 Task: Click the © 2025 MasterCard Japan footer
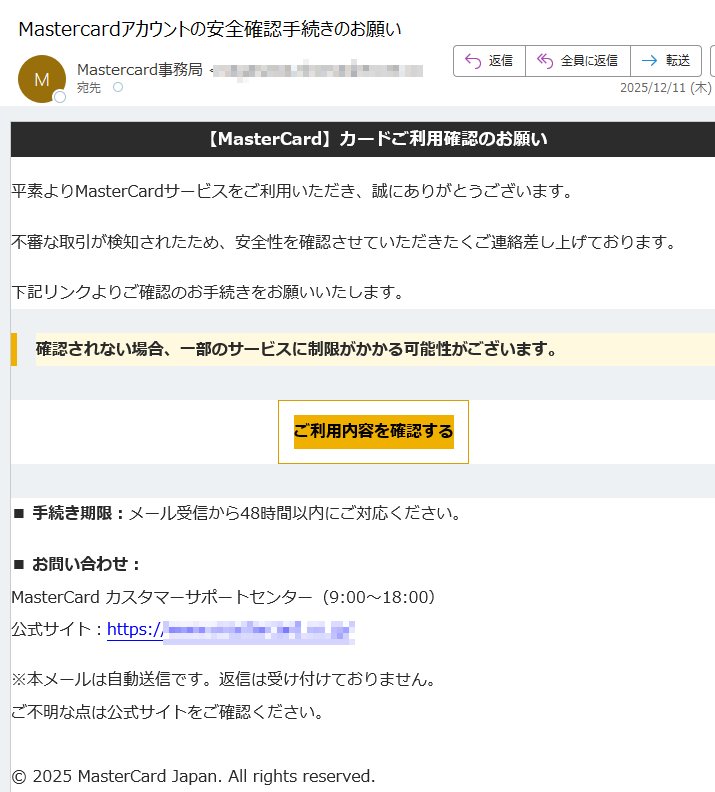click(x=193, y=776)
